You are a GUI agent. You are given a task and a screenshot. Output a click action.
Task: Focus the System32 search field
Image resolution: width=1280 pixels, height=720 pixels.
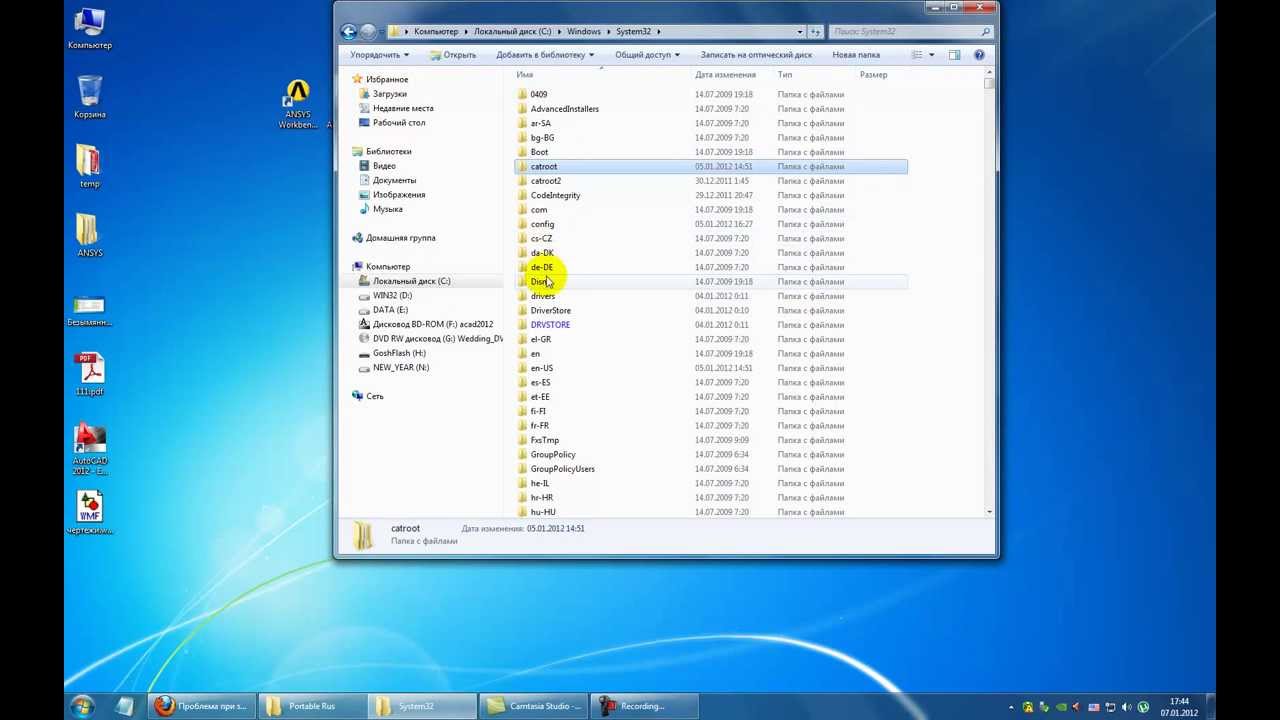(x=910, y=32)
